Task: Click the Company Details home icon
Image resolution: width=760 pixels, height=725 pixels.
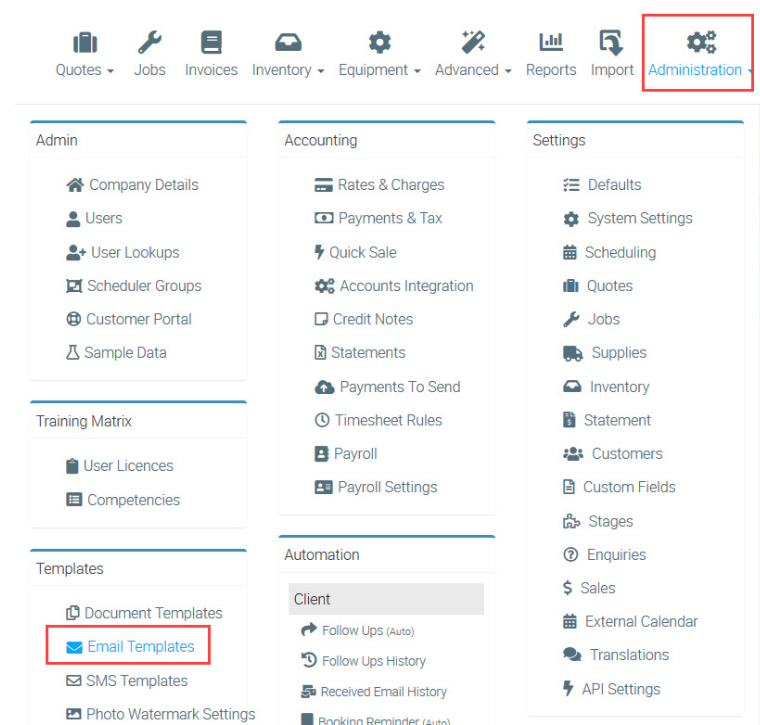Action: pyautogui.click(x=74, y=185)
